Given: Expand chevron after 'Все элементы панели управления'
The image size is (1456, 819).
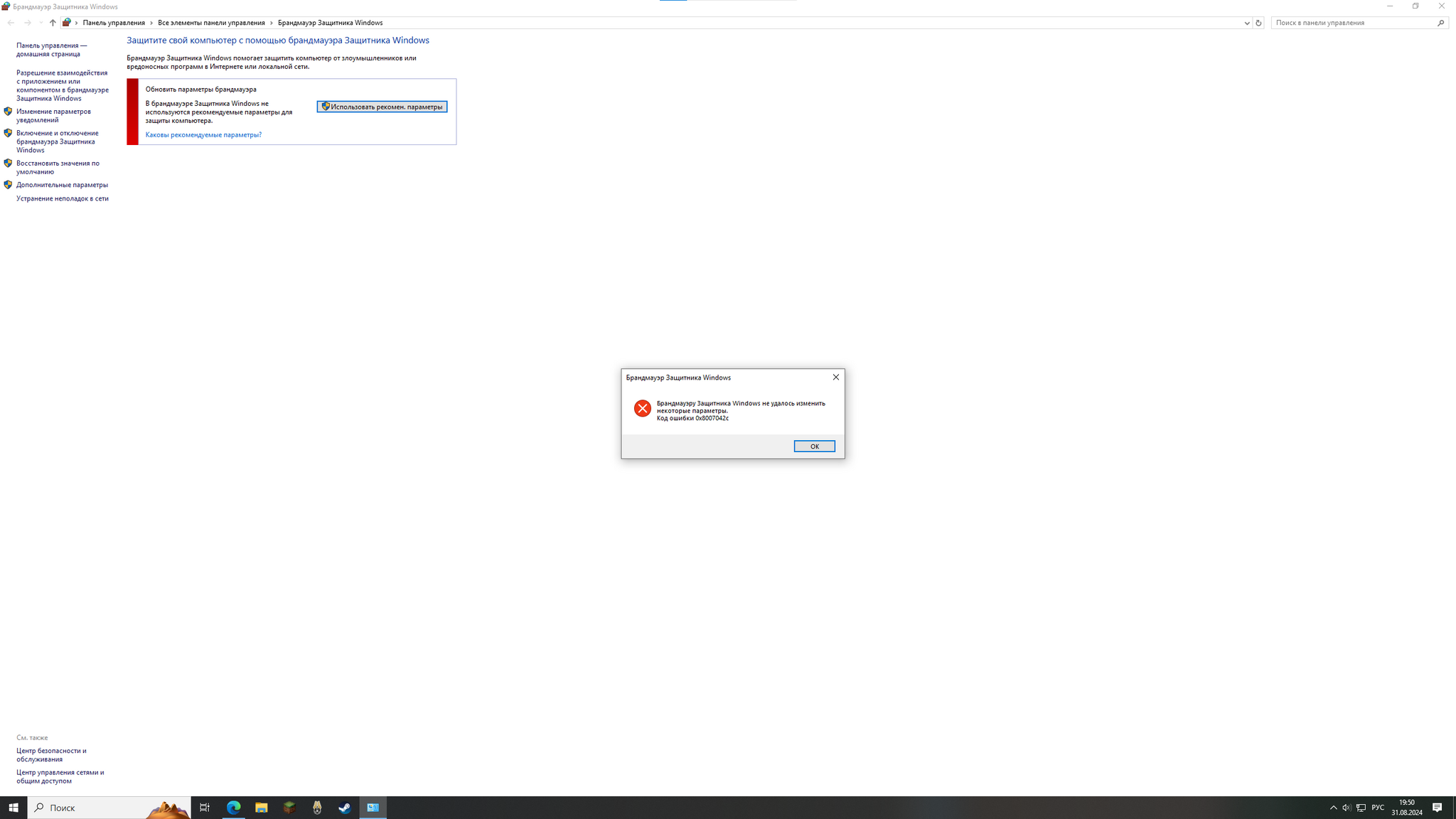Looking at the screenshot, I should (x=272, y=23).
